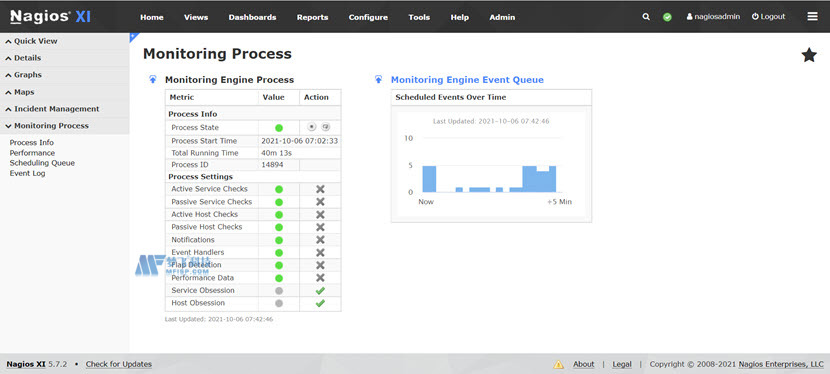Disable Notifications using its X action
The height and width of the screenshot is (374, 830).
[x=320, y=240]
